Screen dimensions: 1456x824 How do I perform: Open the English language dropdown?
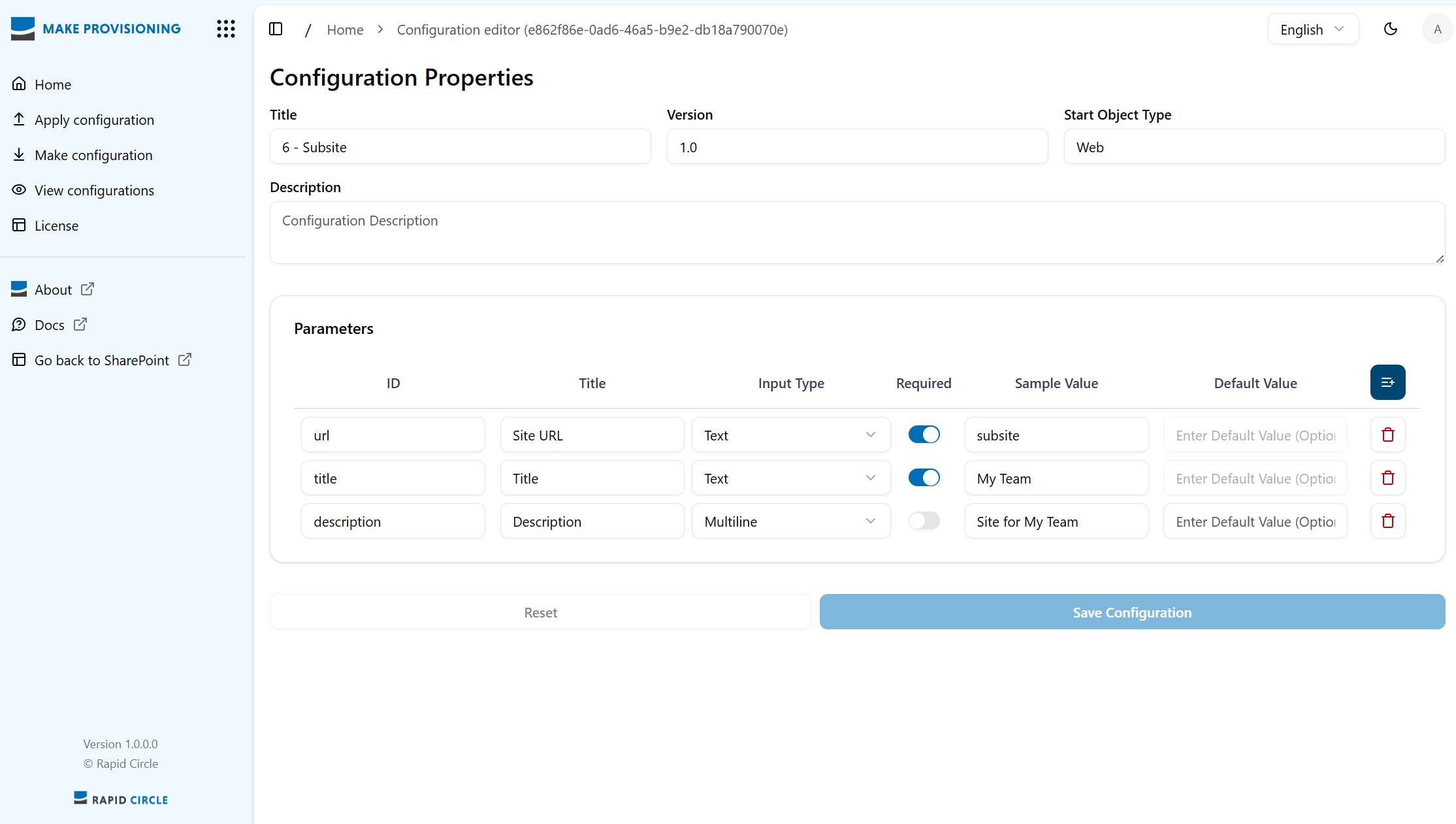(x=1312, y=29)
